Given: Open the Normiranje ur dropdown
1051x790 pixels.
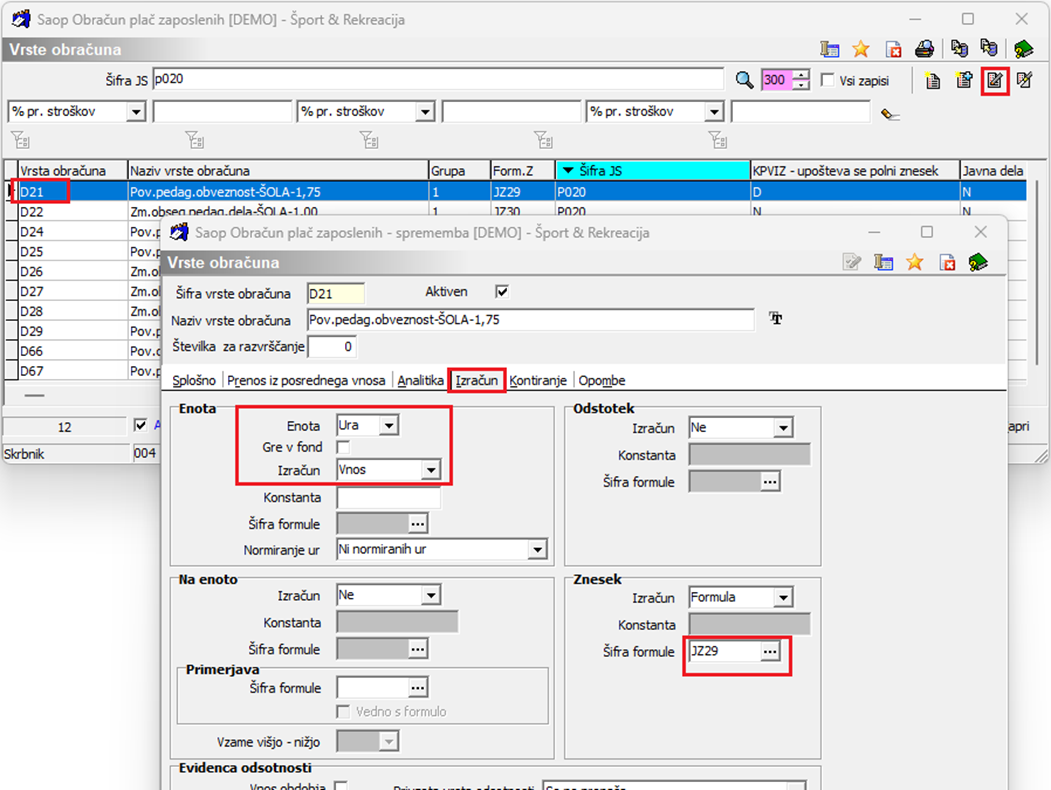Looking at the screenshot, I should [537, 550].
